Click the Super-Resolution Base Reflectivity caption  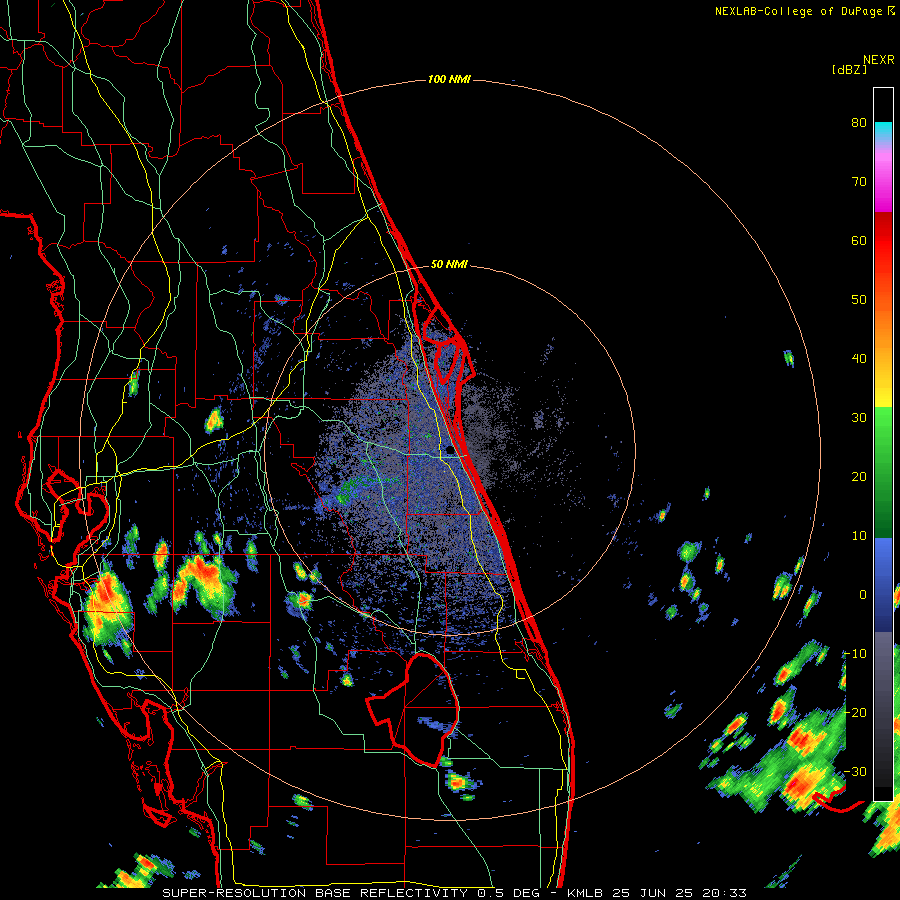(454, 893)
